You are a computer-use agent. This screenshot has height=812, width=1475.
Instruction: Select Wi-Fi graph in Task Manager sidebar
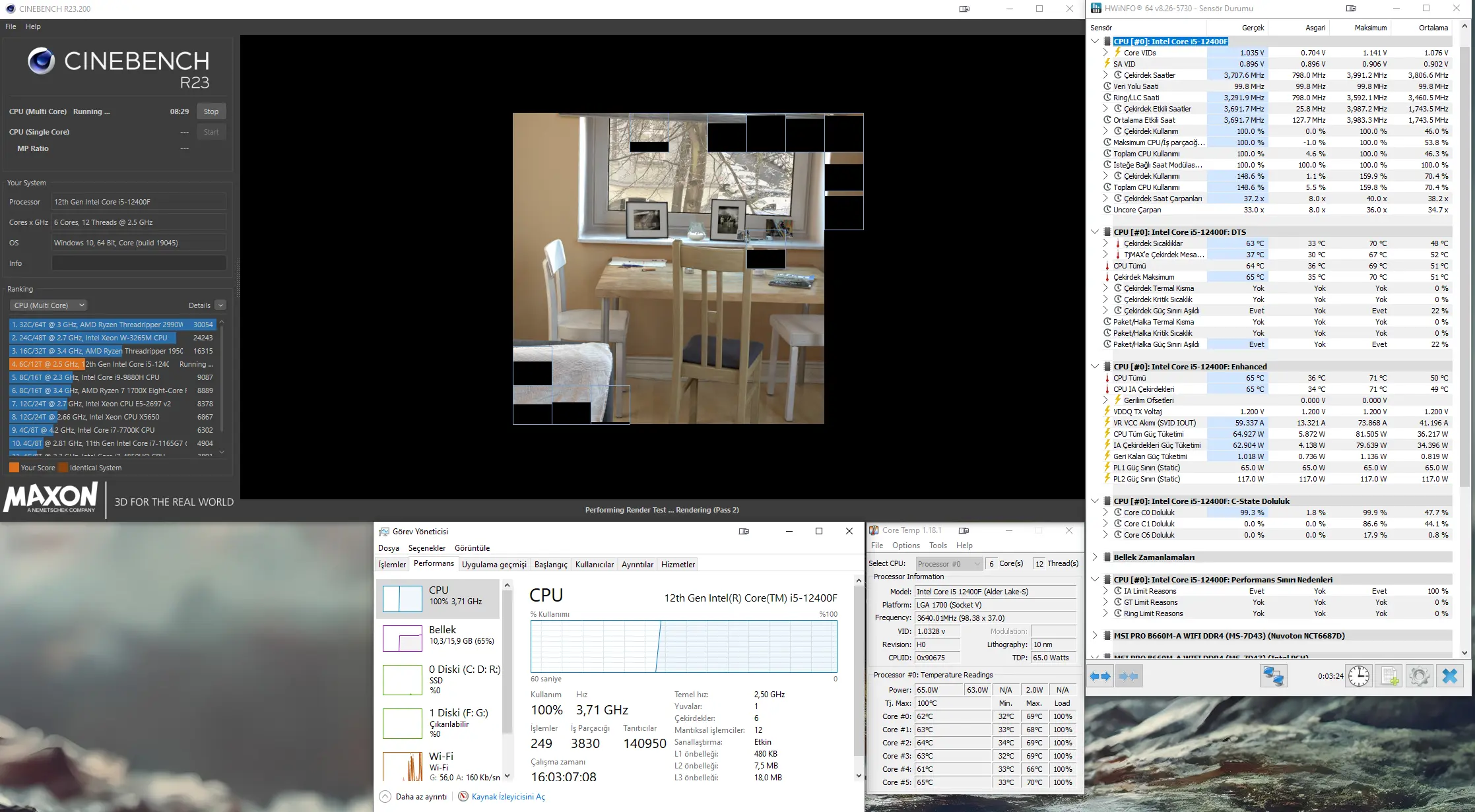(403, 766)
